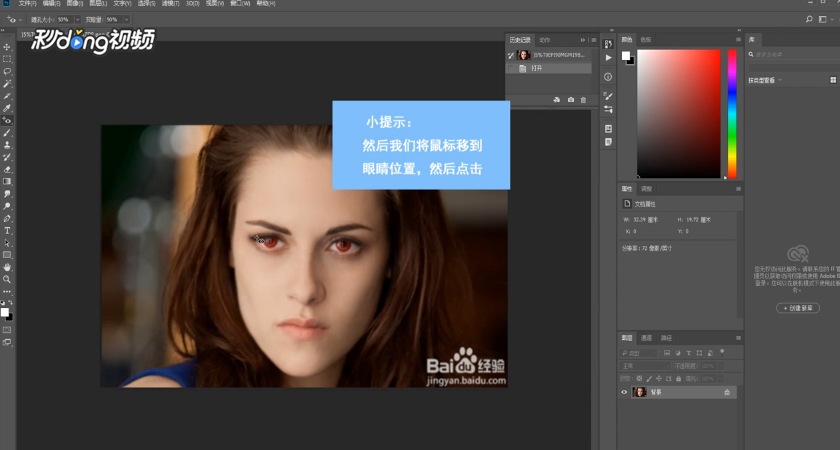The image size is (840, 450).
Task: Toggle lock position in Layers panel
Action: point(659,378)
